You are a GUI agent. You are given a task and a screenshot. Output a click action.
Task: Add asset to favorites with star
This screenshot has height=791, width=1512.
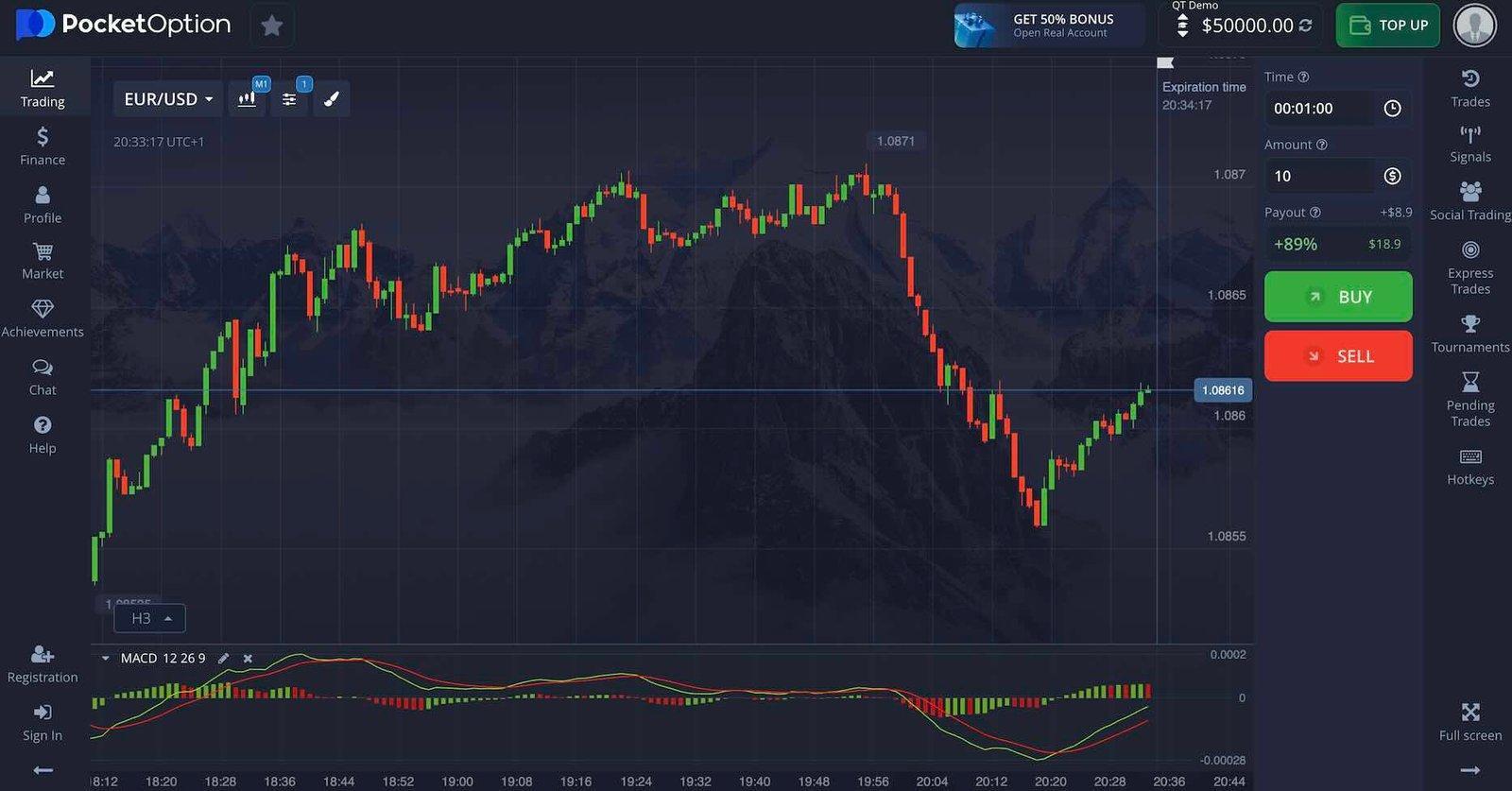click(272, 26)
